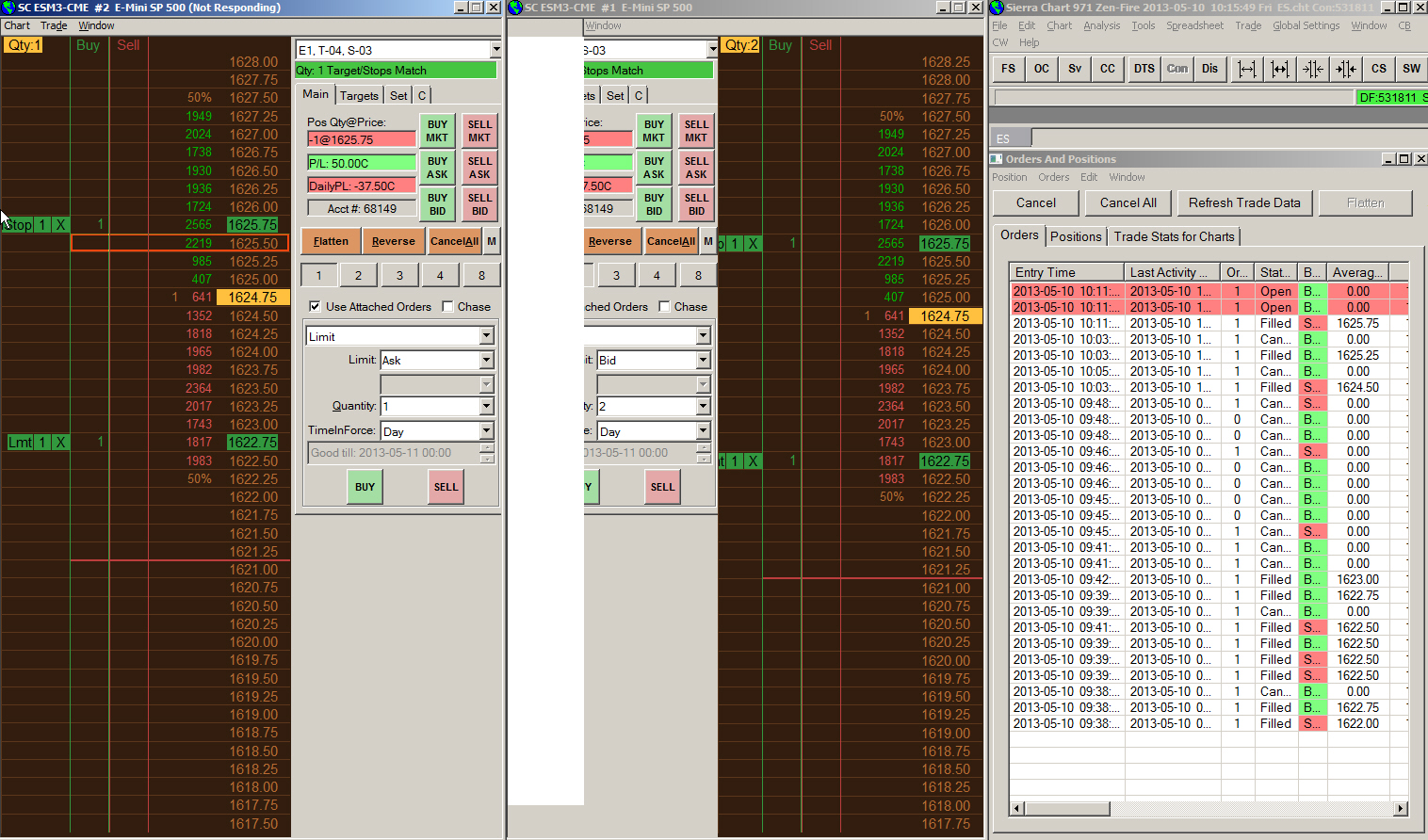
Task: Toggle Use Attached Orders checkbox in #2 window
Action: click(x=315, y=307)
